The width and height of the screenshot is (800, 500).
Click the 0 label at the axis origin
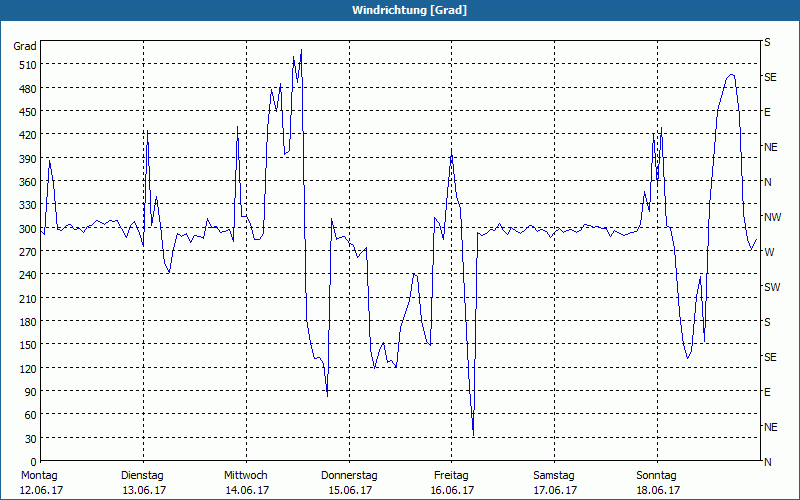click(34, 462)
